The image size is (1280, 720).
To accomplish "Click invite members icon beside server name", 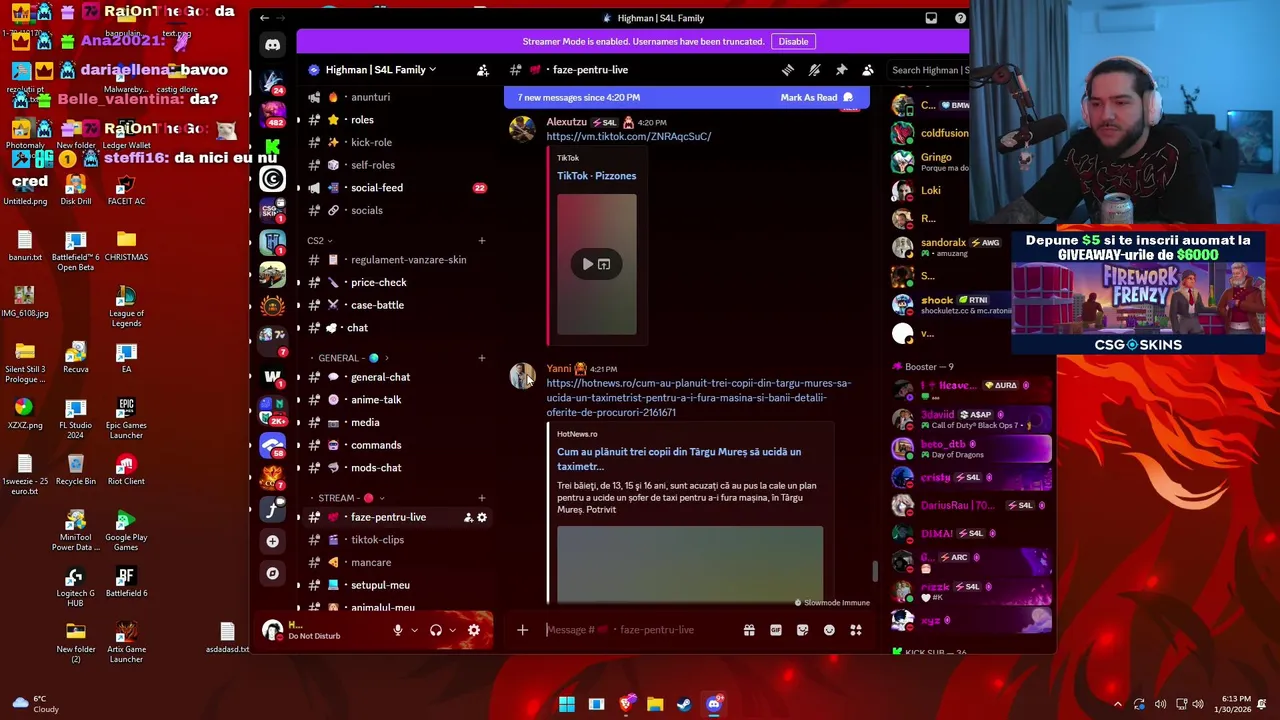I will pyautogui.click(x=483, y=70).
